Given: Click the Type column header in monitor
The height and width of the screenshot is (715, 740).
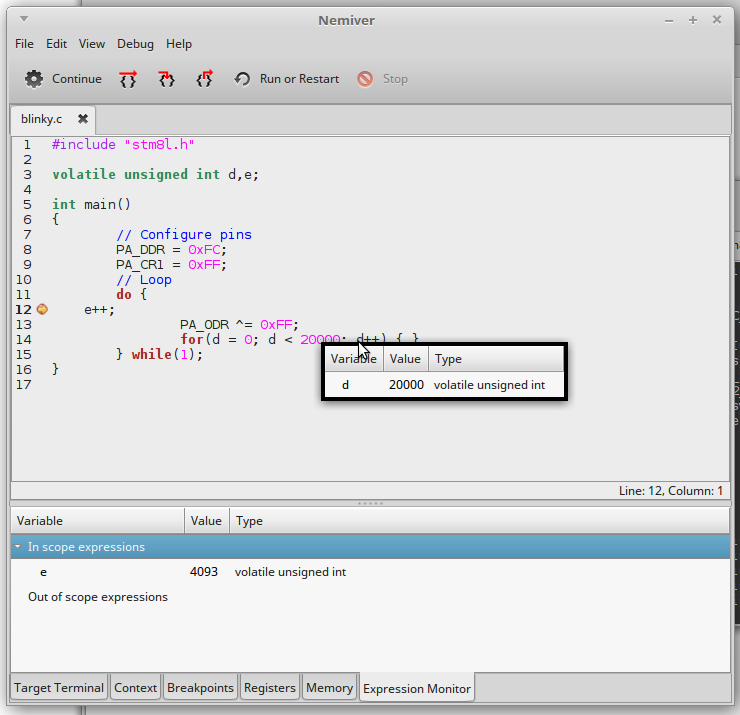Looking at the screenshot, I should coord(479,521).
